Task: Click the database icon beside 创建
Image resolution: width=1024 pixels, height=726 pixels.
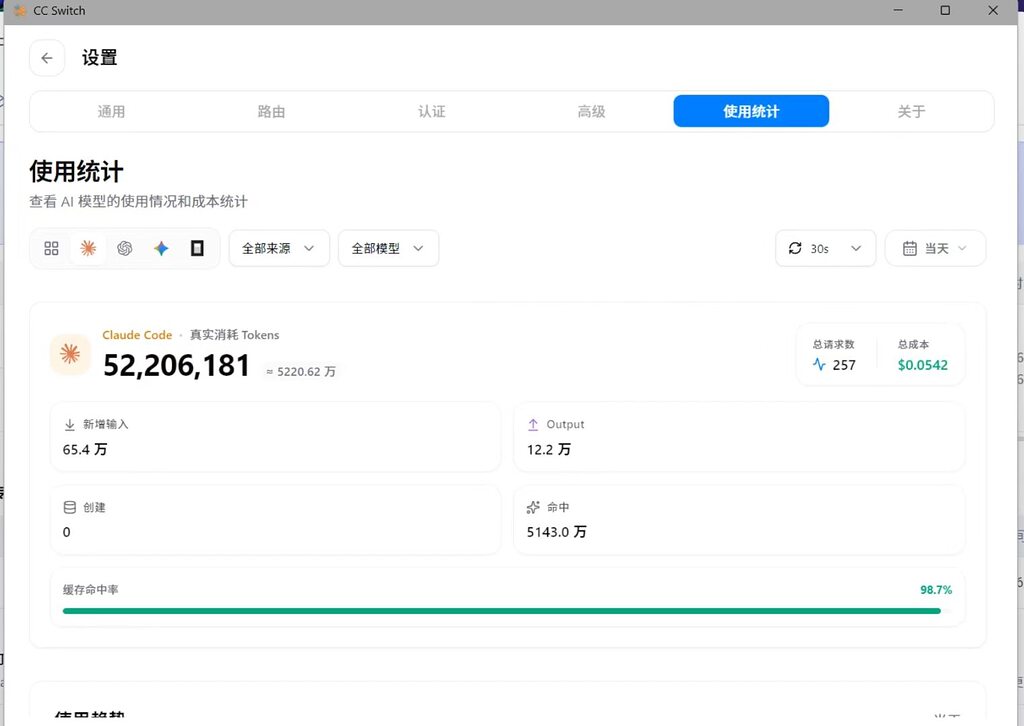Action: [x=70, y=507]
